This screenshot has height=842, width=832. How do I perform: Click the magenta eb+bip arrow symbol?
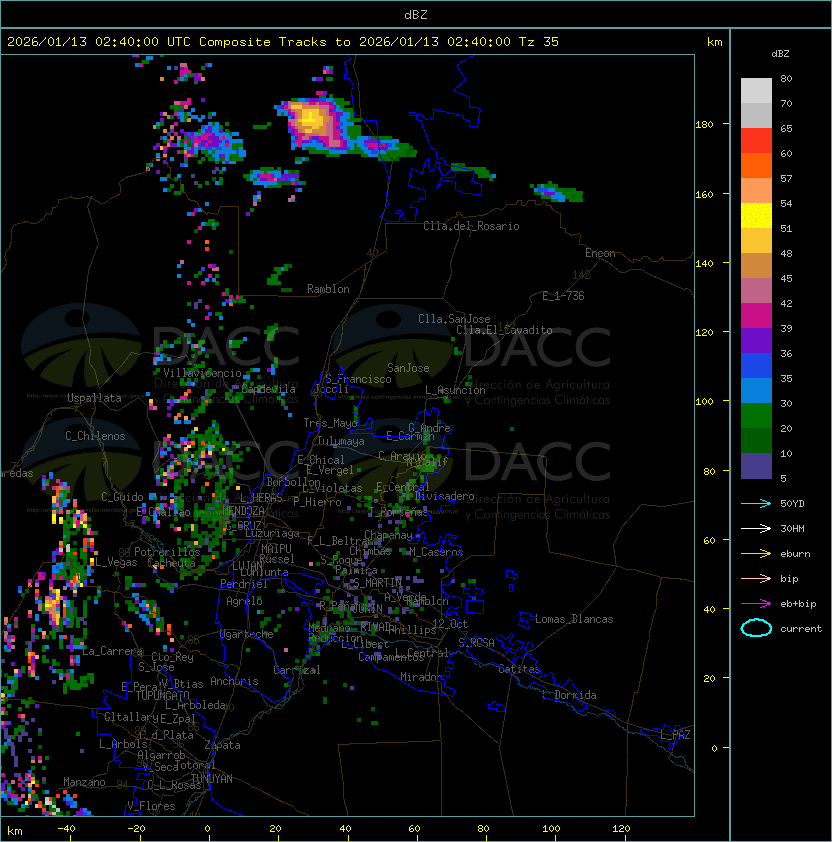click(x=756, y=604)
